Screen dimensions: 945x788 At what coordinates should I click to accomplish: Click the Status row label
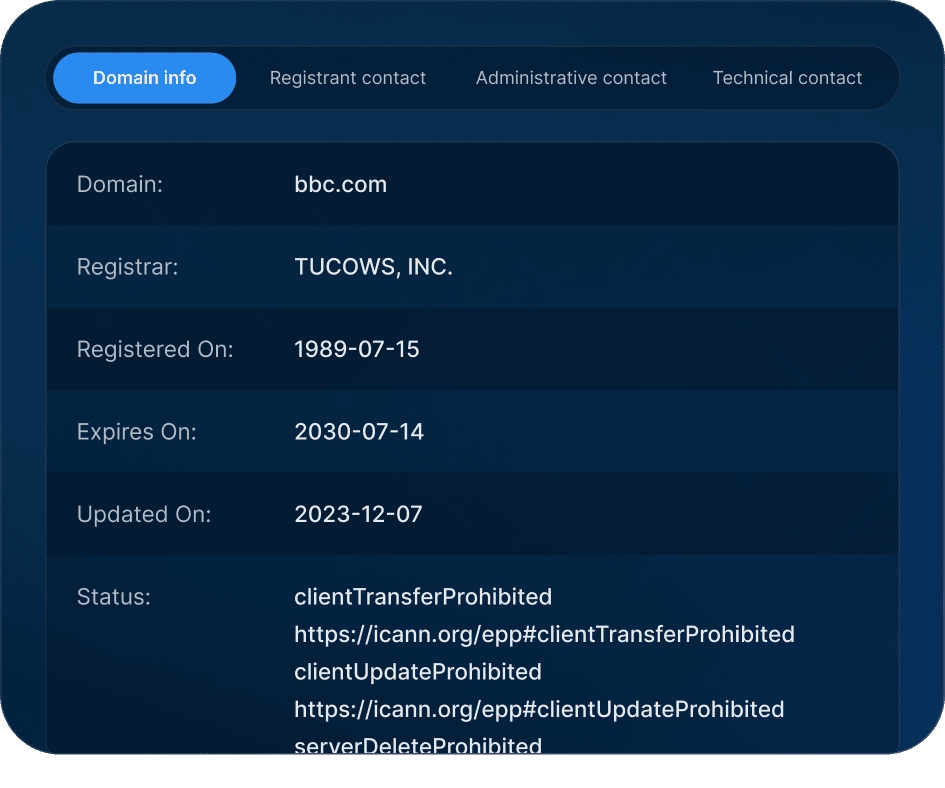(x=113, y=596)
